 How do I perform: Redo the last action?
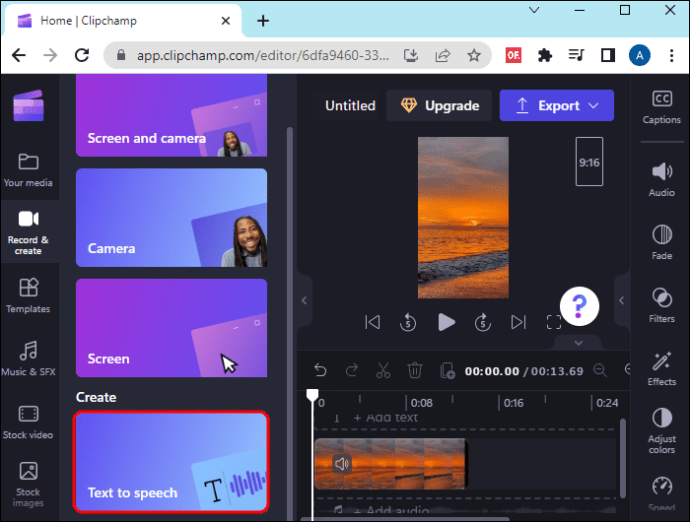[x=352, y=371]
